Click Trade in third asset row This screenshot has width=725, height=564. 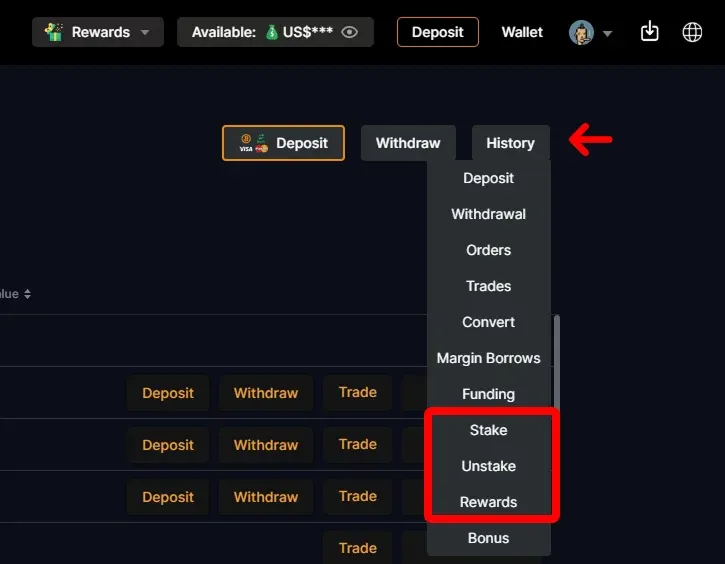357,496
